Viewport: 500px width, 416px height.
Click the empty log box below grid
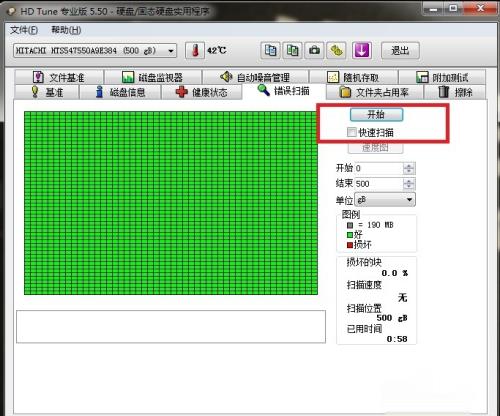[171, 327]
